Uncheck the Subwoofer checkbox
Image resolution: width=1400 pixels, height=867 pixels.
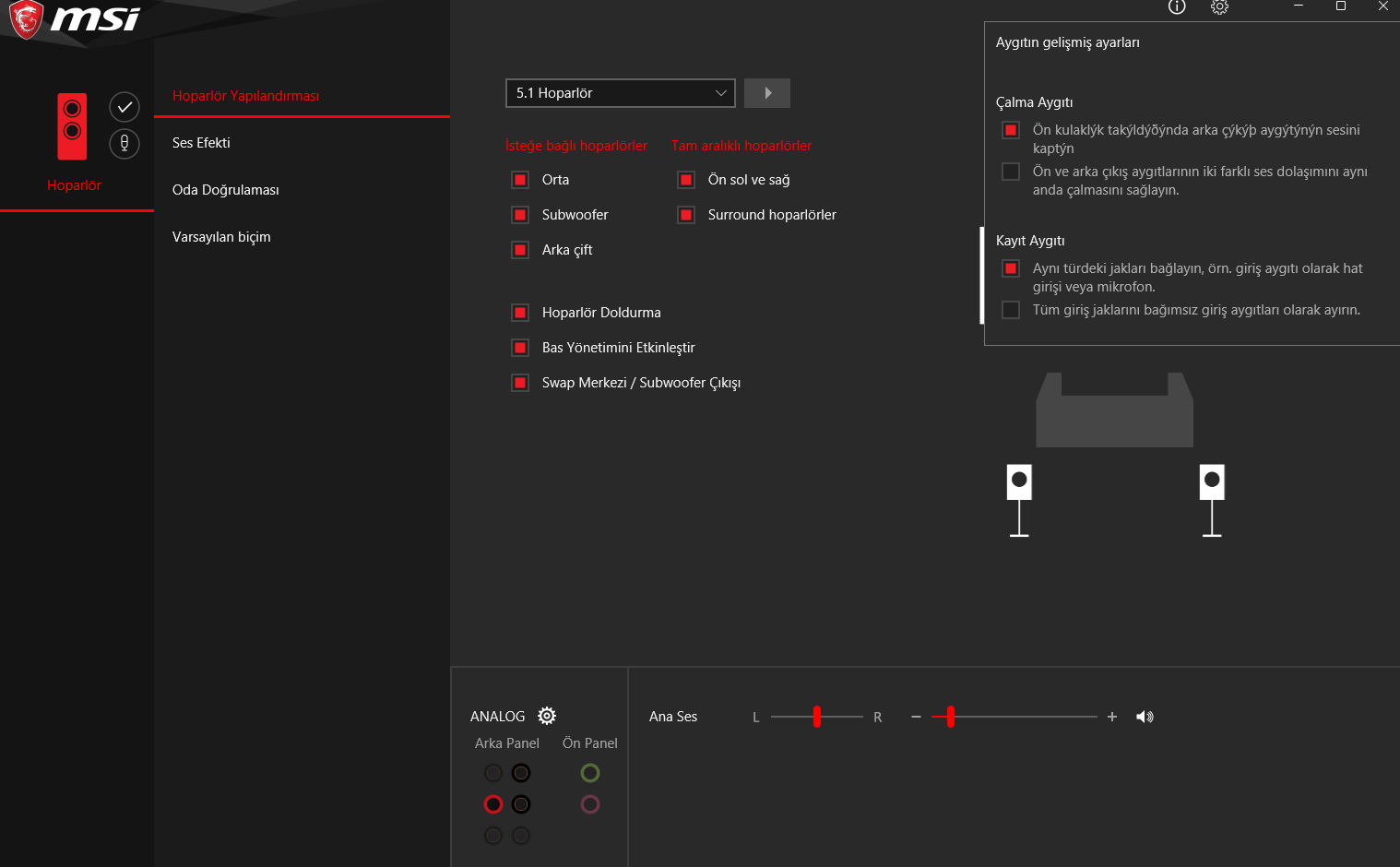520,215
